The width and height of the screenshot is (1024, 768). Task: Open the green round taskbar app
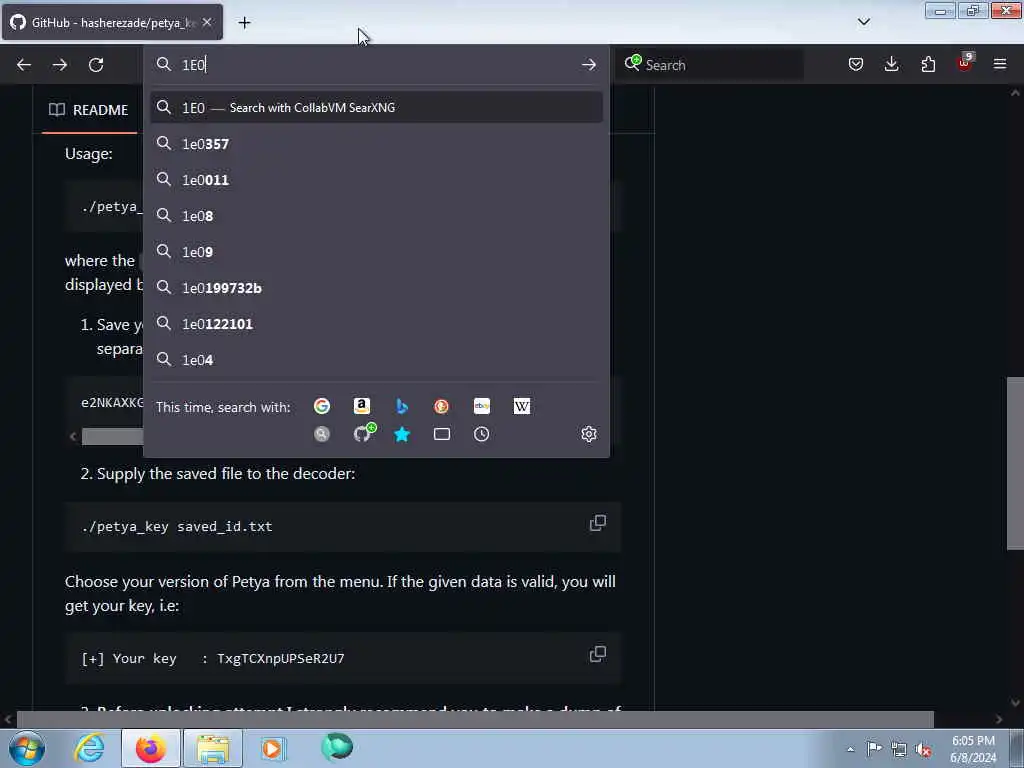[x=336, y=747]
